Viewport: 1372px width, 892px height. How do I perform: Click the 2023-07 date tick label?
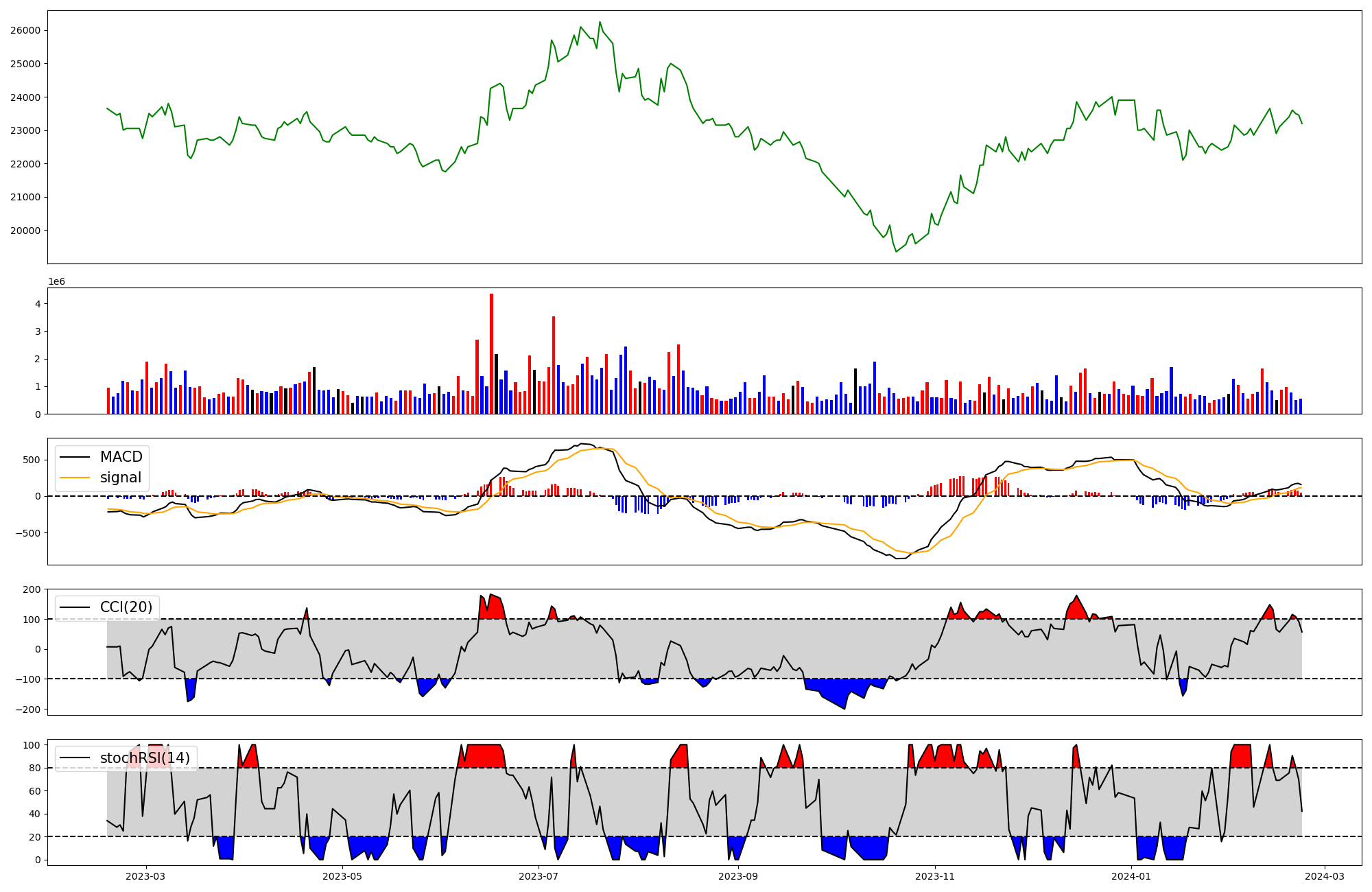(x=539, y=876)
